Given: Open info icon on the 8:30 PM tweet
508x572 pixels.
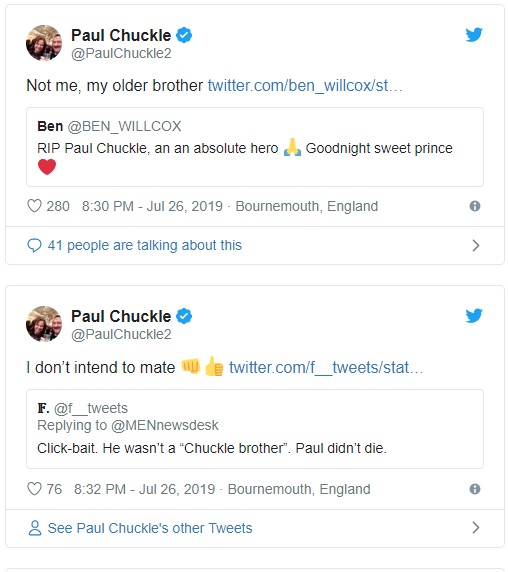Looking at the screenshot, I should coord(474,206).
